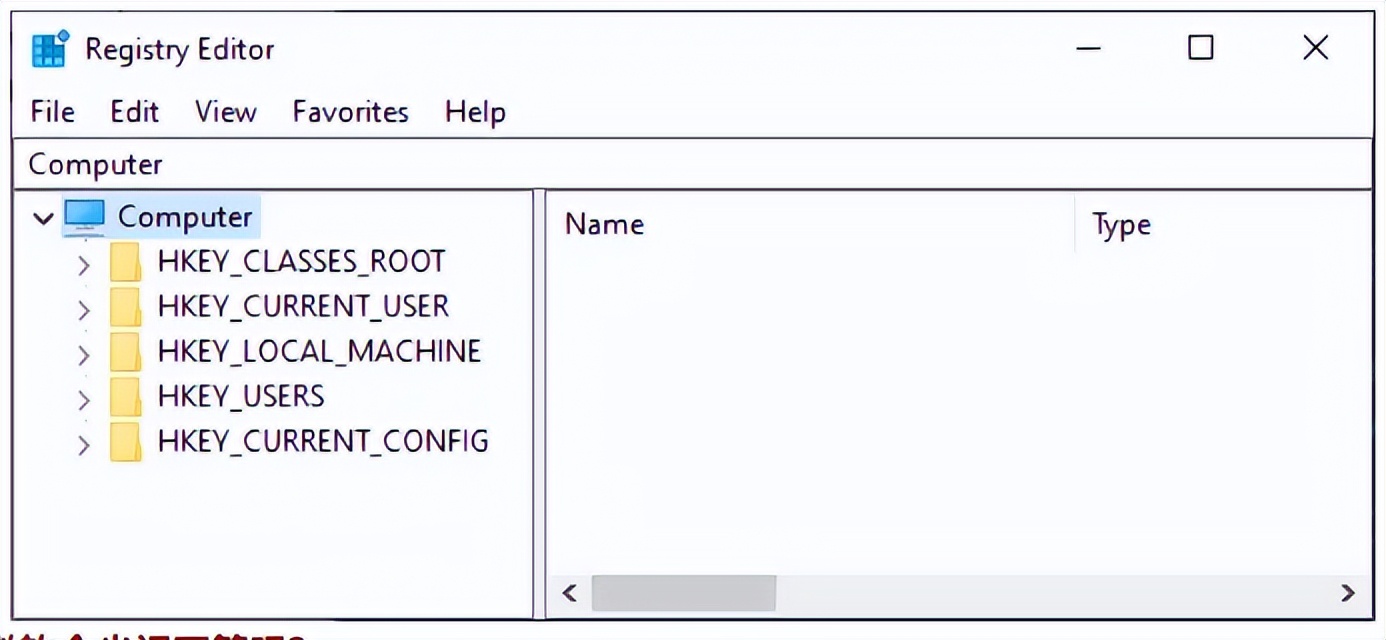Click the HKEY_CLASSES_ROOT folder icon
Viewport: 1386px width, 640px height.
125,262
